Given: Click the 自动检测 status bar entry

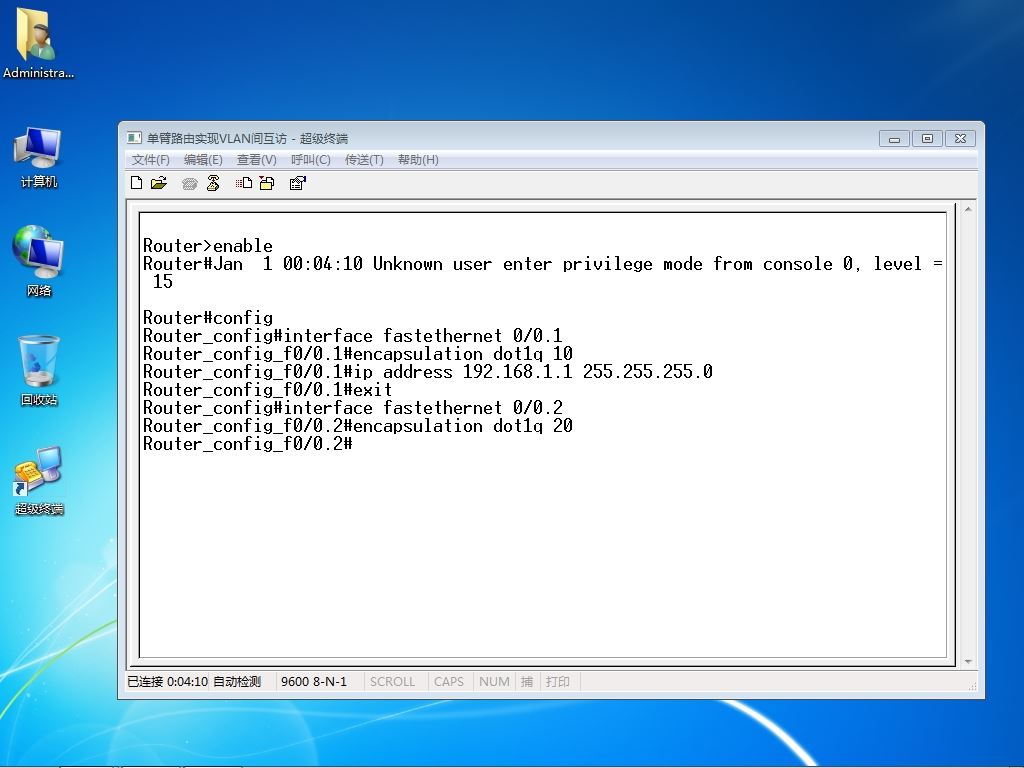Looking at the screenshot, I should click(237, 681).
